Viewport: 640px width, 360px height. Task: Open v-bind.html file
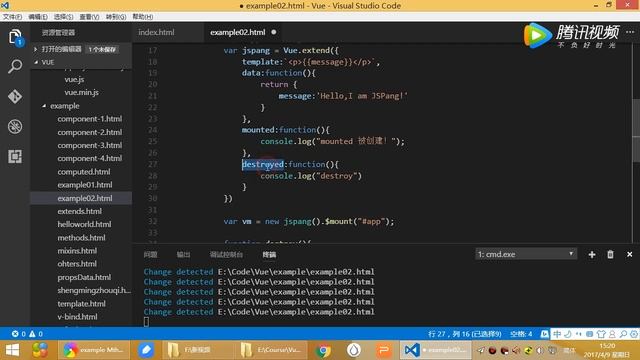click(x=77, y=317)
